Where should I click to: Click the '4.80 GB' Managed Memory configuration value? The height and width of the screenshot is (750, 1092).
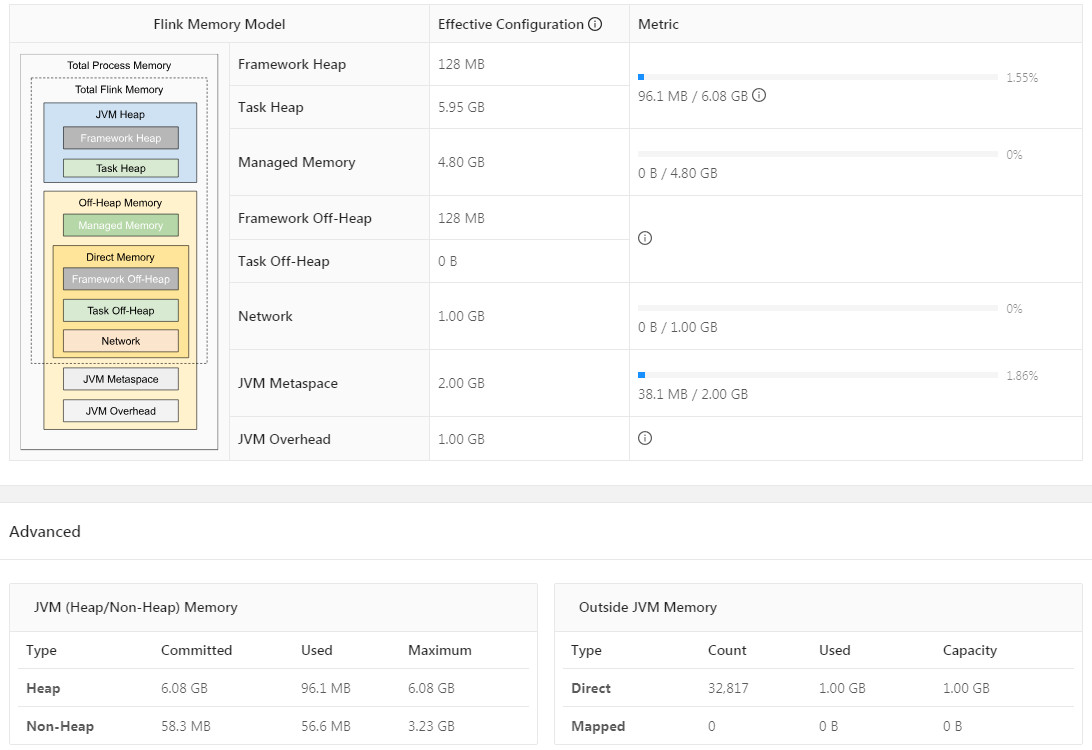coord(461,162)
